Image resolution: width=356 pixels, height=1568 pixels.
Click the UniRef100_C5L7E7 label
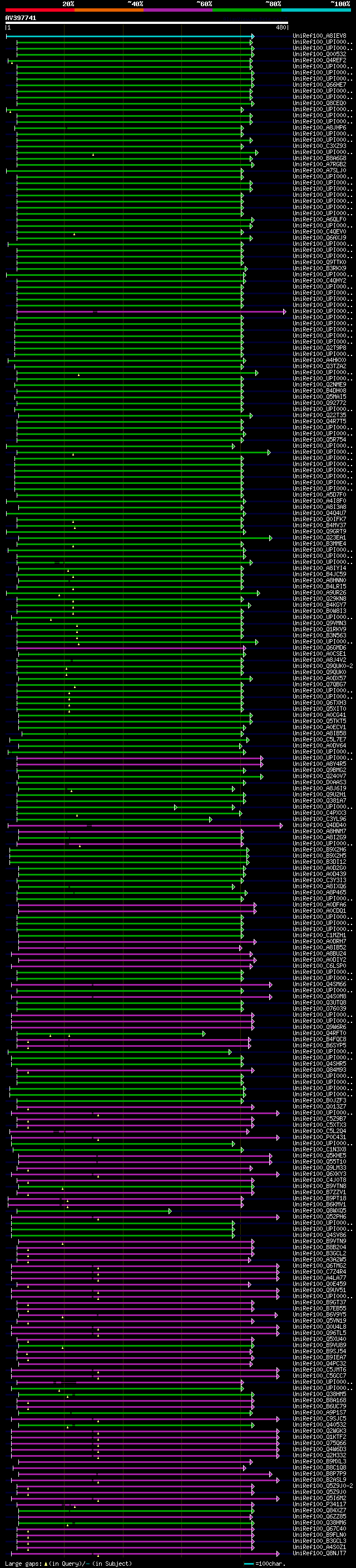click(x=319, y=740)
